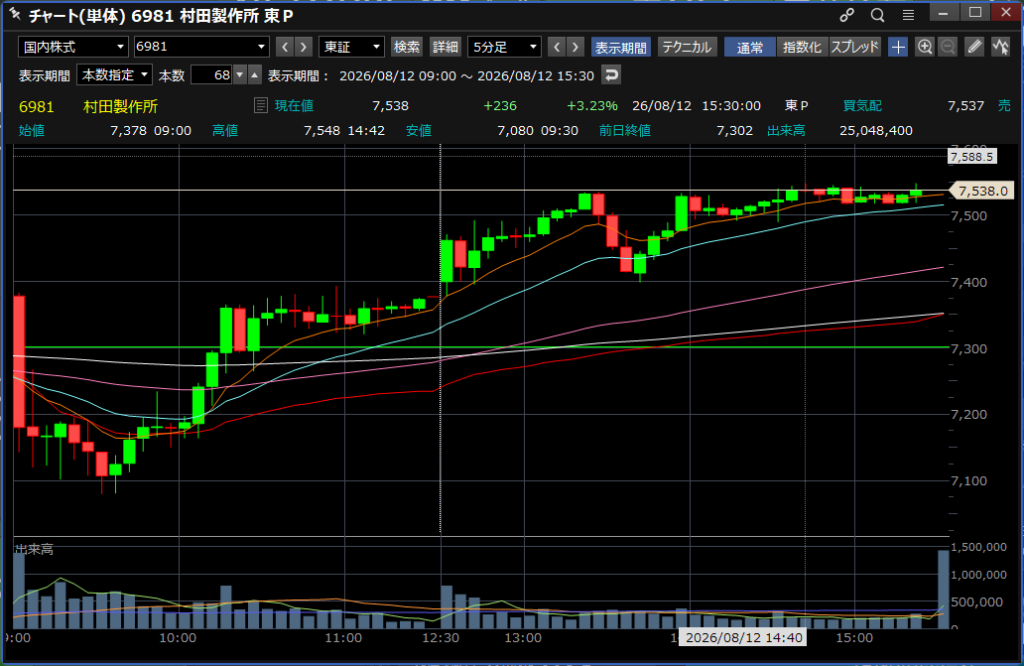Click the link chain icon in title bar

click(847, 14)
